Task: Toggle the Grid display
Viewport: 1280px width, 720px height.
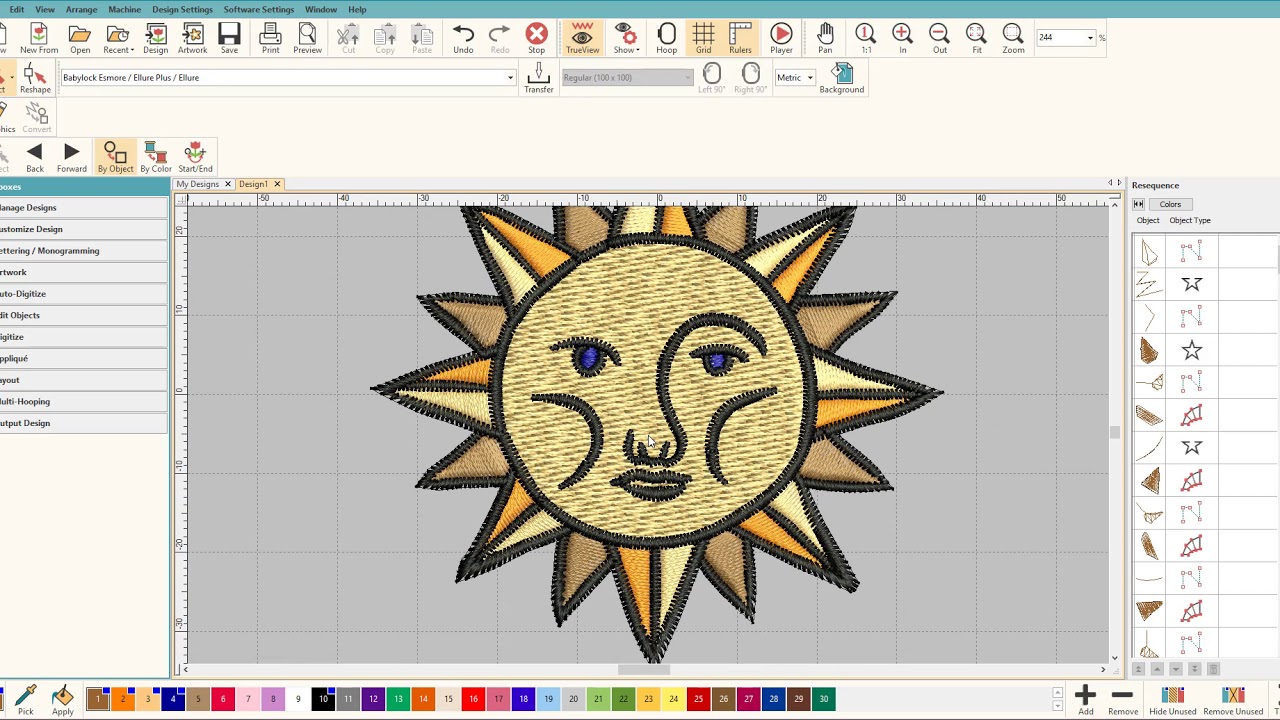Action: [703, 39]
